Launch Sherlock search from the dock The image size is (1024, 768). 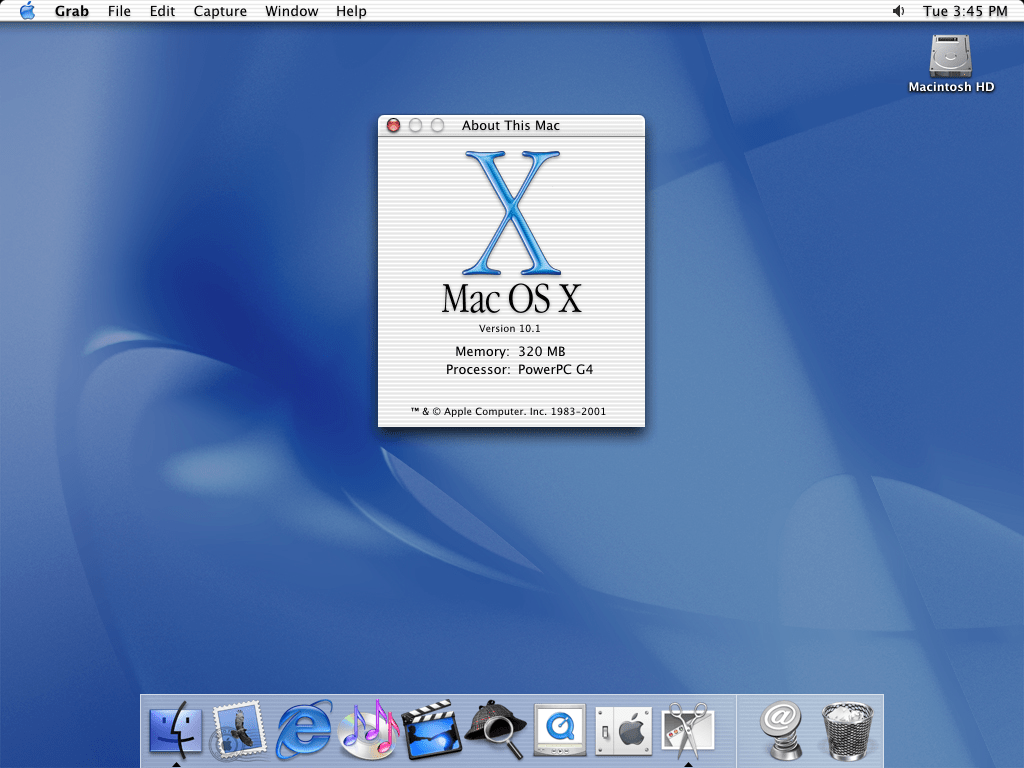(x=496, y=732)
